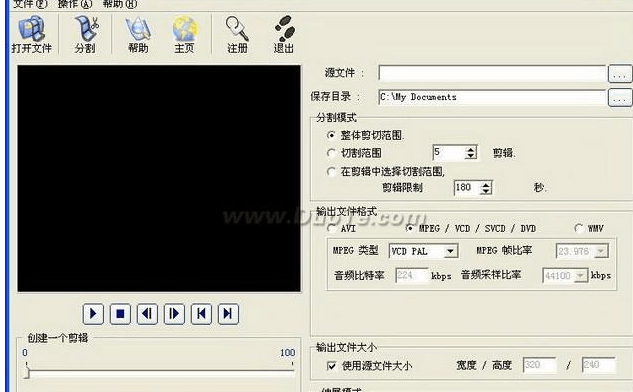
Task: Click the 宽度 field showing 320
Action: coord(539,365)
